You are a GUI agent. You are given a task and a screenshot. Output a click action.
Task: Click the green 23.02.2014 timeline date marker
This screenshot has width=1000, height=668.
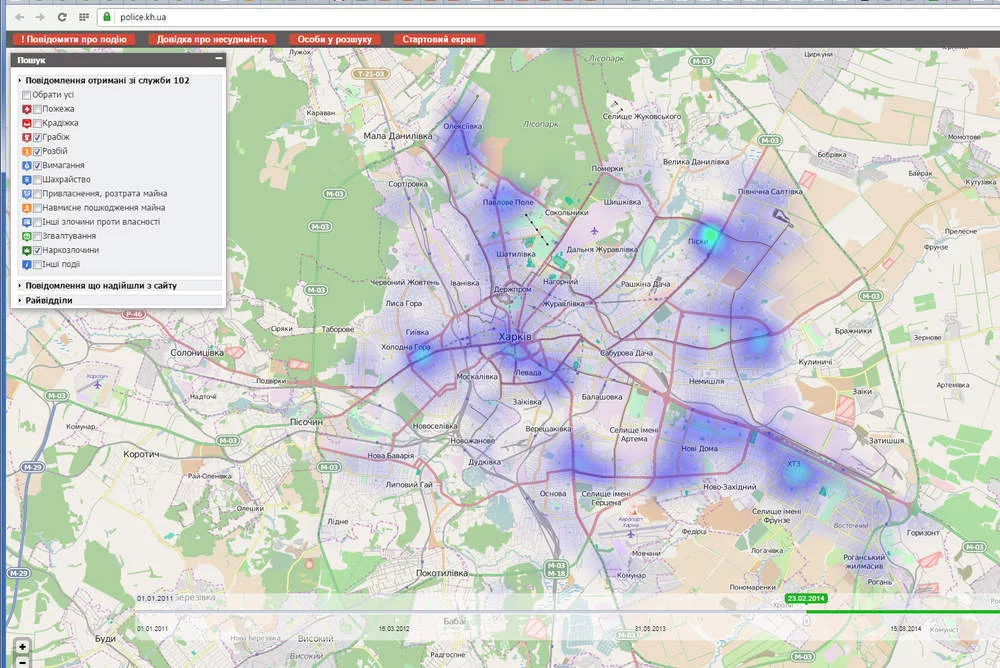(x=806, y=598)
